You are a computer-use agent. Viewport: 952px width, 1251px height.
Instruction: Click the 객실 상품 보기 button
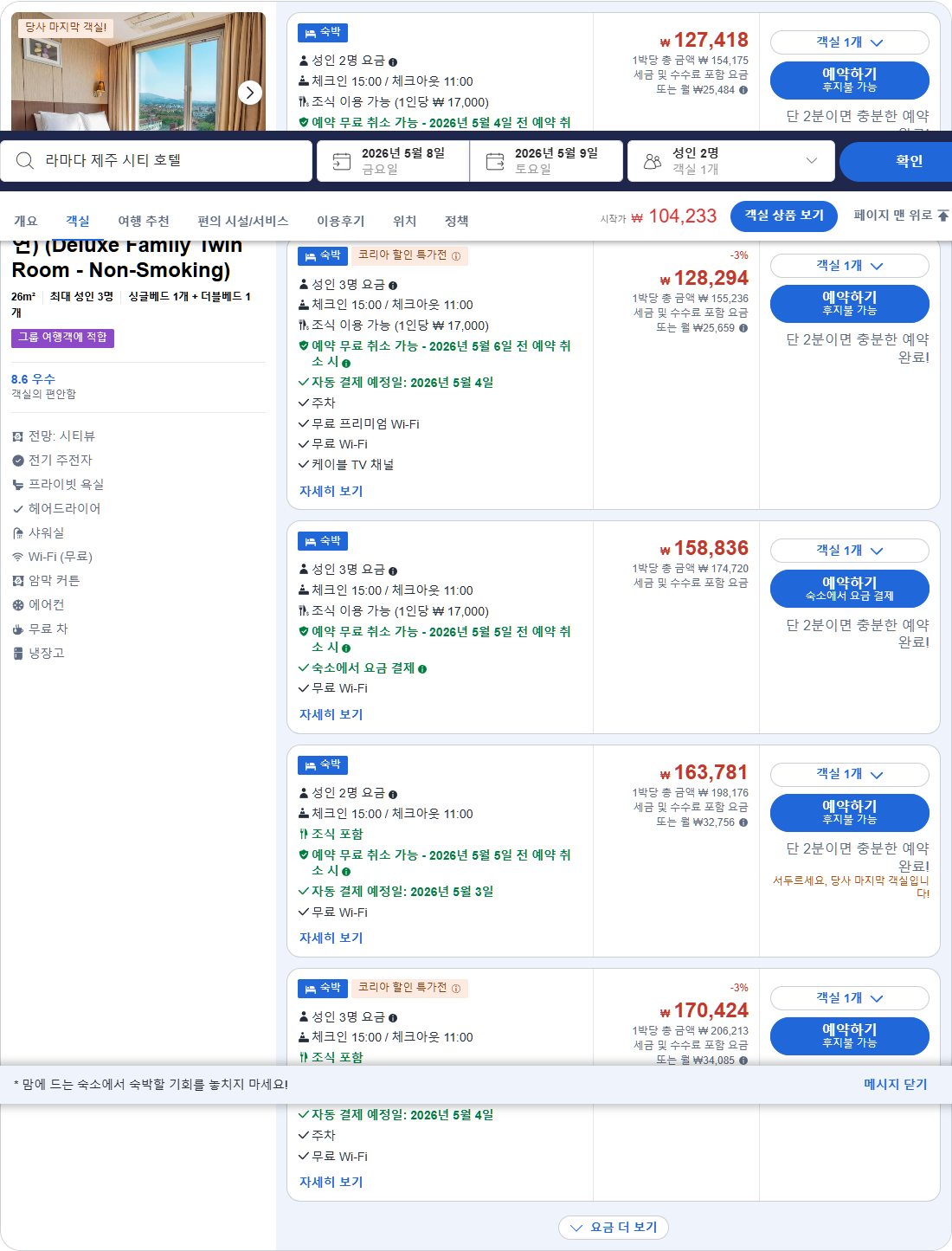784,216
